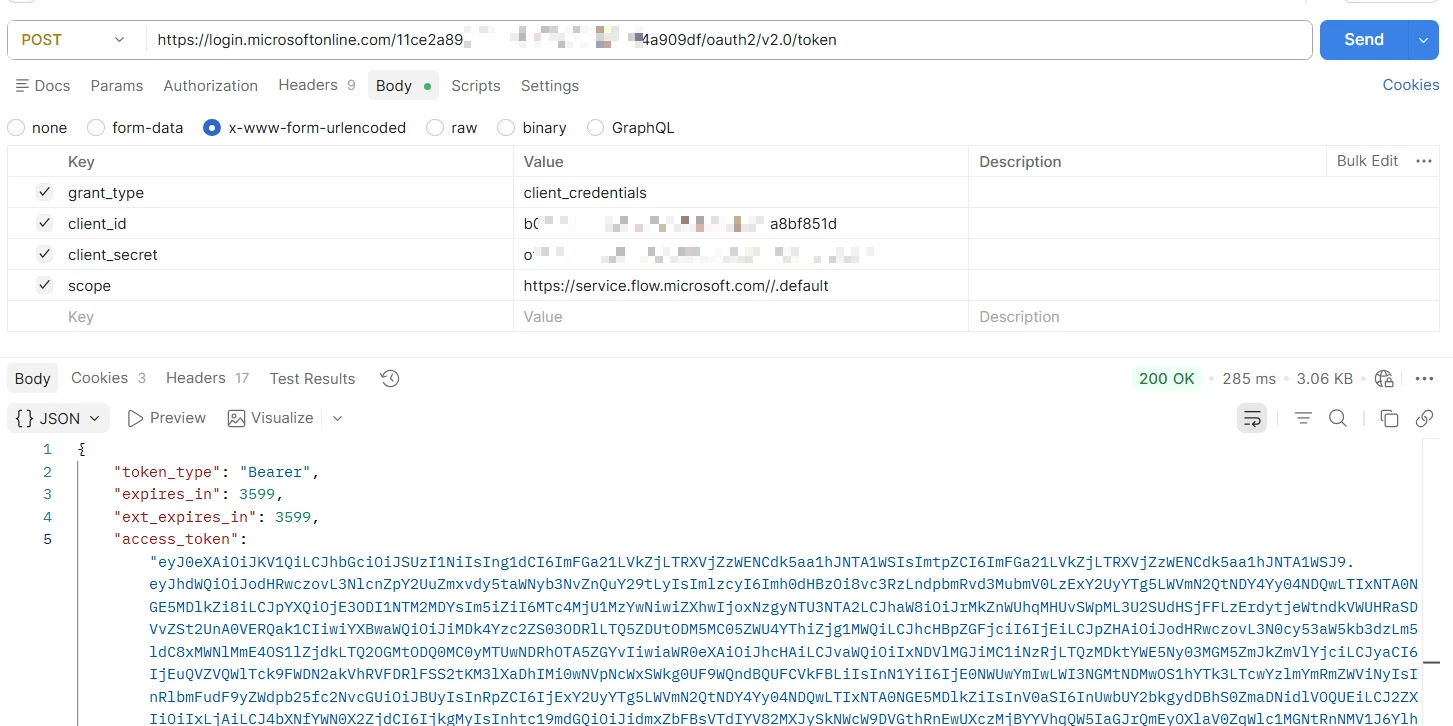This screenshot has width=1453, height=726.
Task: Click the 200 OK status badge
Action: [1167, 378]
